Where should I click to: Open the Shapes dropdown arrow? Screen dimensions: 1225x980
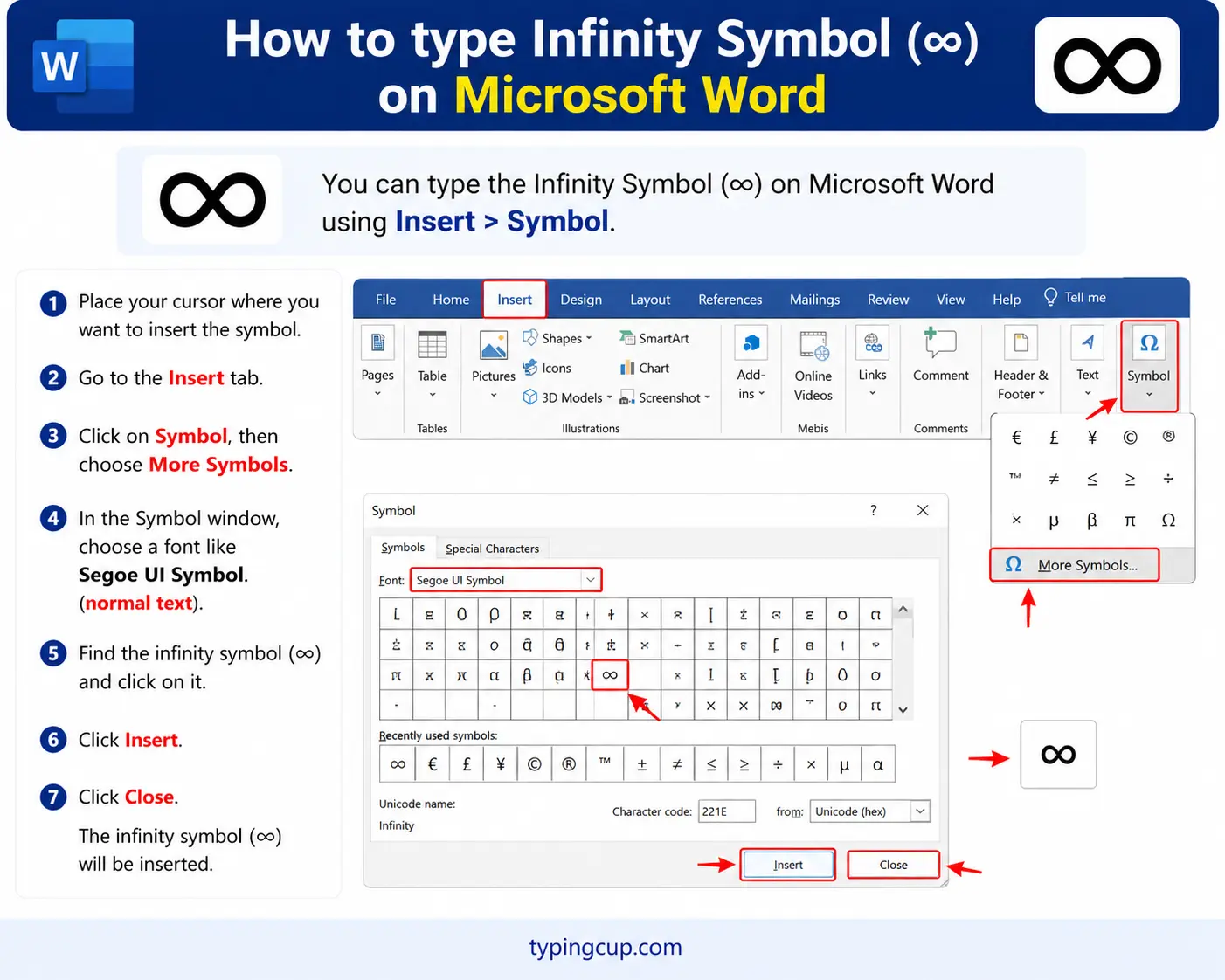pos(589,338)
